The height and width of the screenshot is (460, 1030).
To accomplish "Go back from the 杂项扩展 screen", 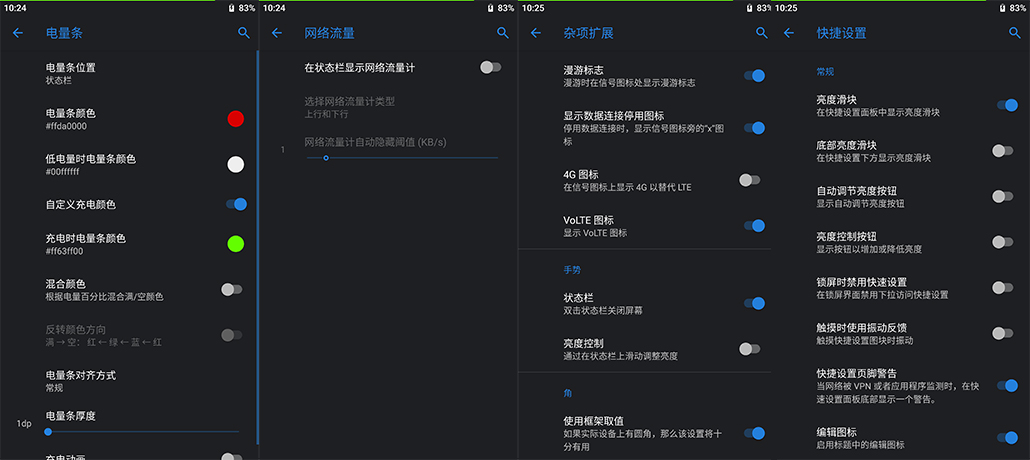I will 535,33.
